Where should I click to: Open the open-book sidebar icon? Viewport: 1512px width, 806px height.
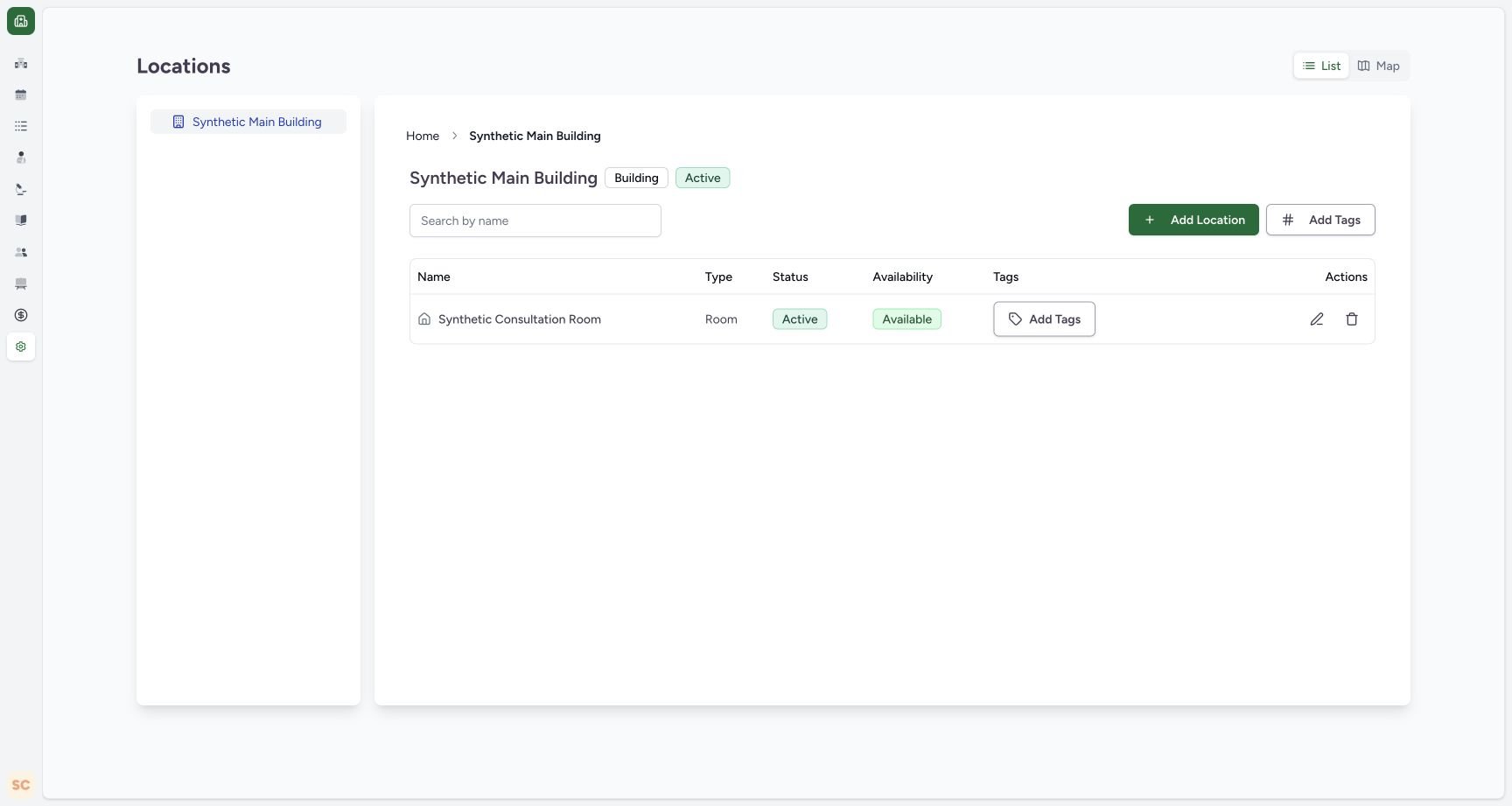pos(21,221)
